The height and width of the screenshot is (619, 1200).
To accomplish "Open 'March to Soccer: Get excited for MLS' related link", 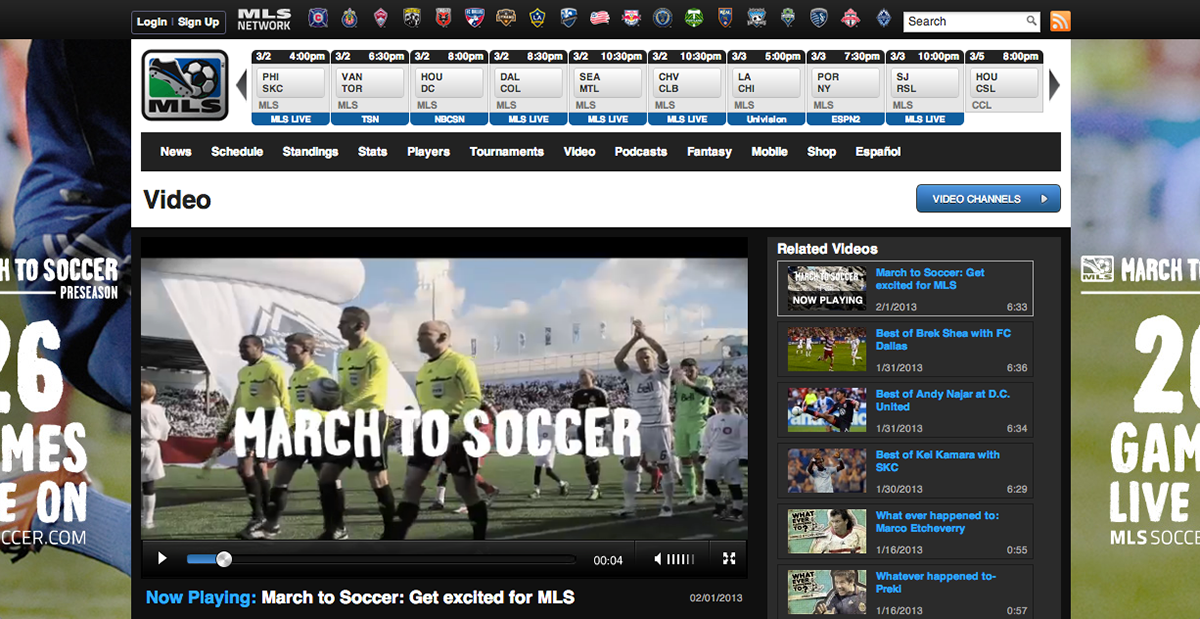I will pos(930,279).
